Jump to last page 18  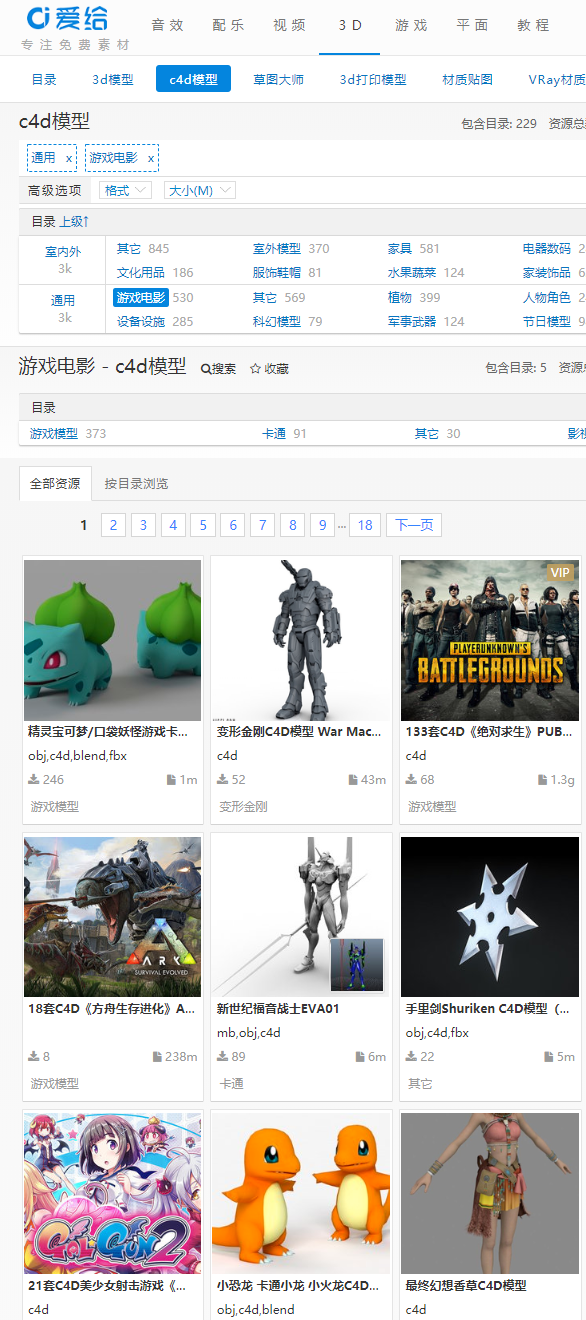point(365,525)
